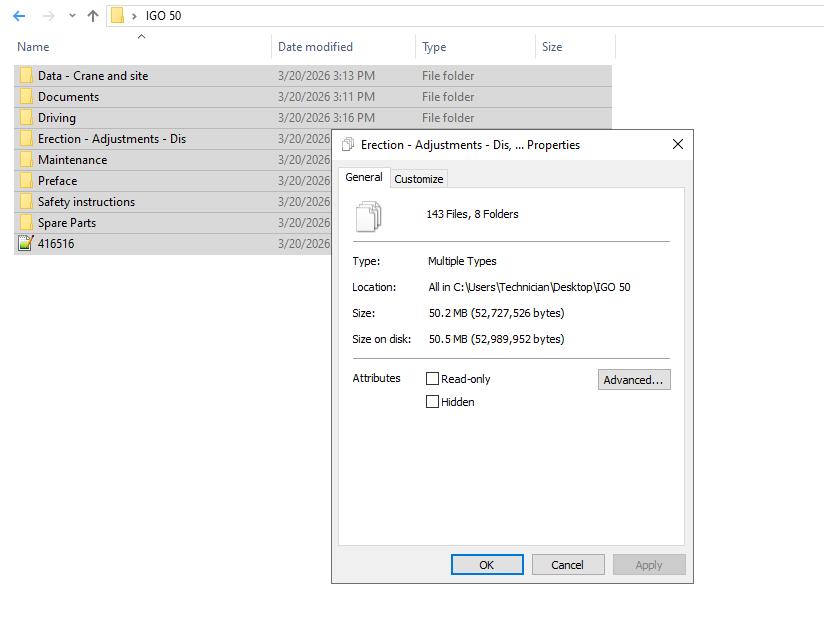Viewport: 824px width, 635px height.
Task: Click the Size value 50.2 MB
Action: click(x=496, y=313)
